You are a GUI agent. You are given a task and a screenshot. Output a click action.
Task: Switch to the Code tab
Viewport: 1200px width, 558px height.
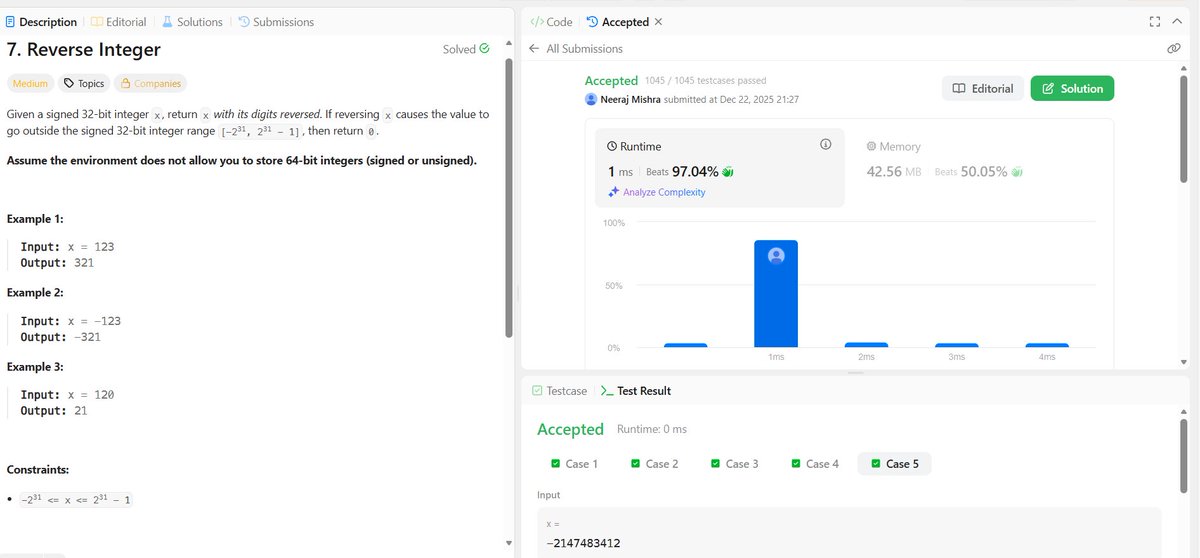551,22
